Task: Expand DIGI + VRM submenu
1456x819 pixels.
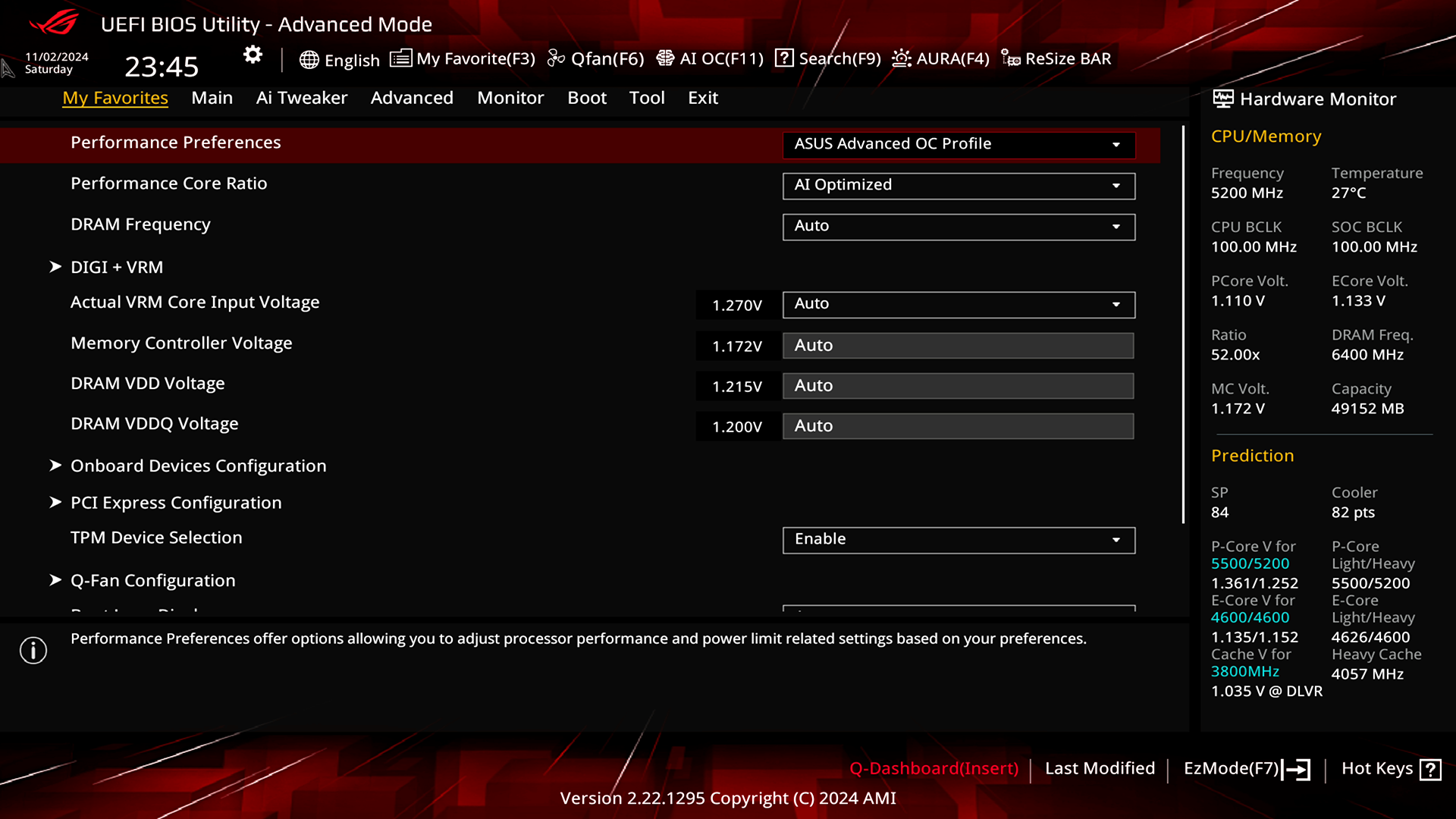Action: 117,267
